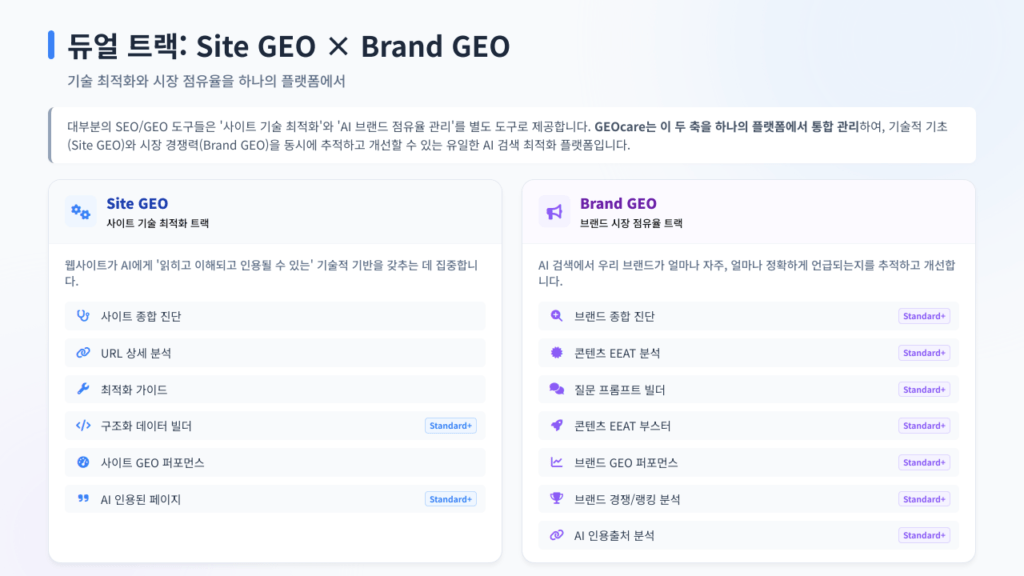Click the Standard+ badge on 콘텐츠 EEAT 분석
Image resolution: width=1024 pixels, height=576 pixels.
(923, 352)
